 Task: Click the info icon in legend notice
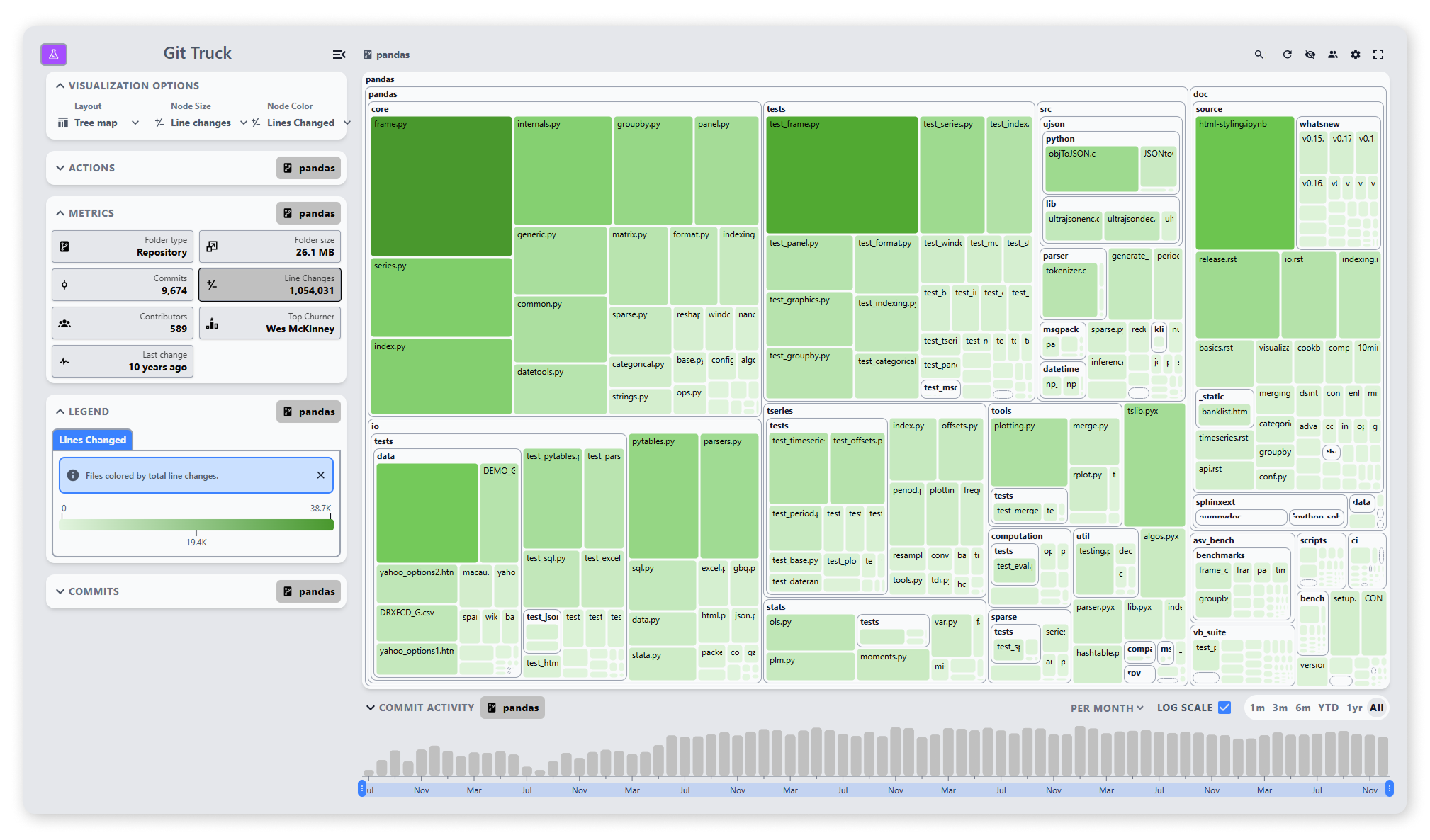pyautogui.click(x=72, y=475)
